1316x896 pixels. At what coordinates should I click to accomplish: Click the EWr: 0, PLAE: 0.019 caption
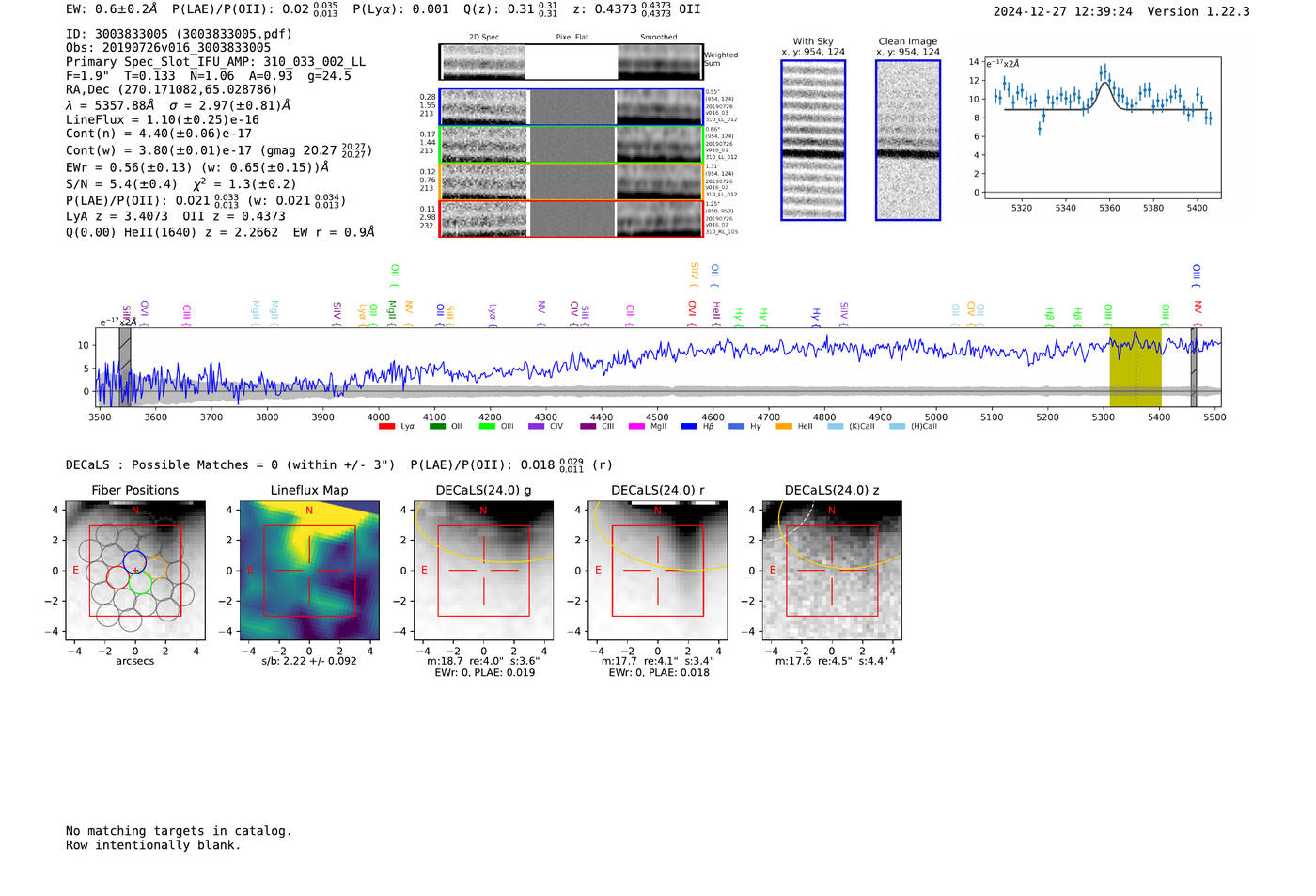(484, 673)
